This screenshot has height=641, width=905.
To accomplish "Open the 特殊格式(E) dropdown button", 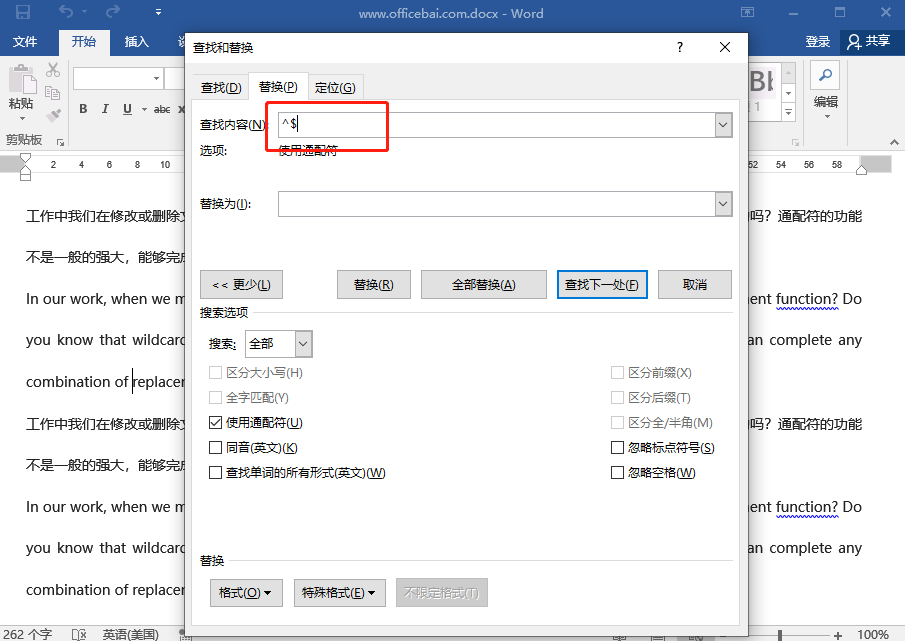I will [340, 593].
